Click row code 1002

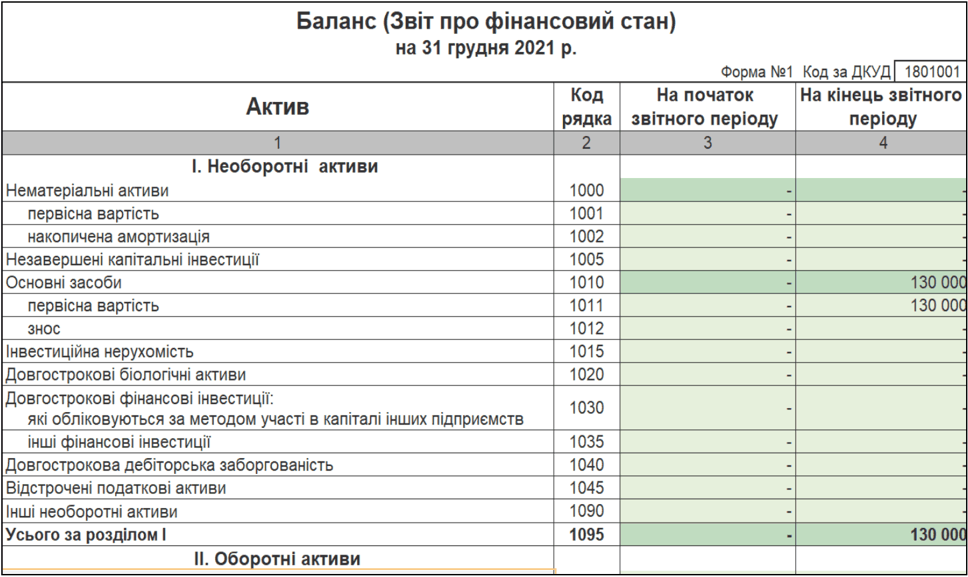click(586, 236)
